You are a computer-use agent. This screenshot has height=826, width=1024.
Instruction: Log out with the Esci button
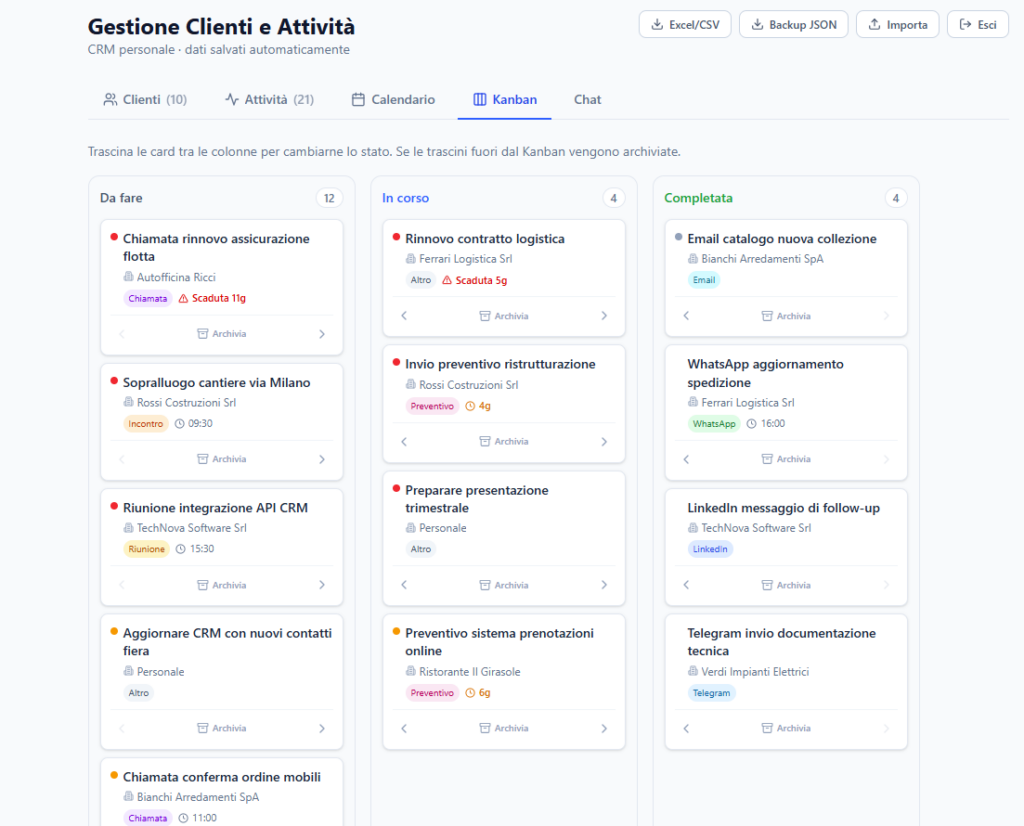click(x=978, y=25)
